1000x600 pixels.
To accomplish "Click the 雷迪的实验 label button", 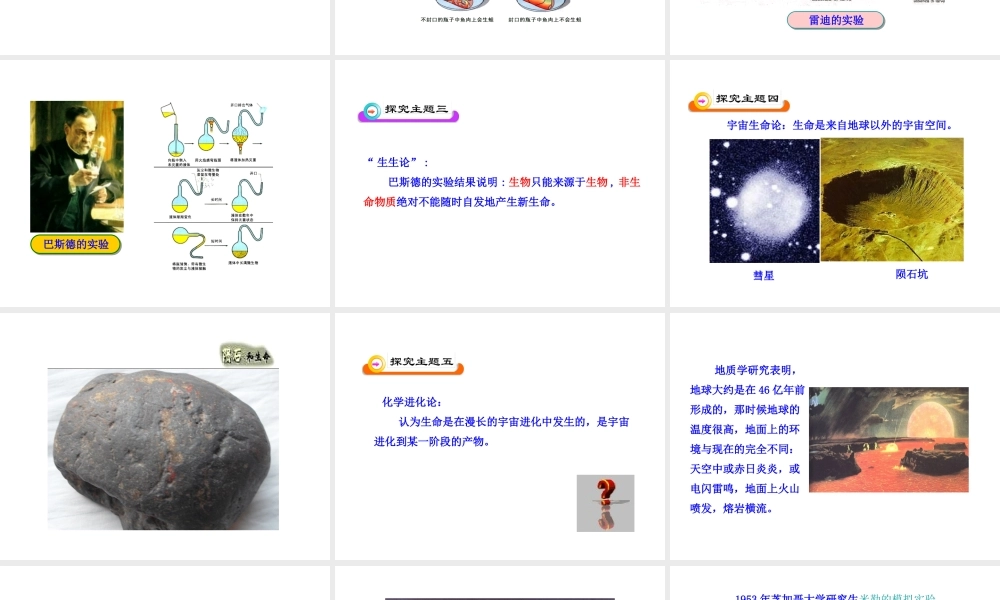I will point(835,20).
